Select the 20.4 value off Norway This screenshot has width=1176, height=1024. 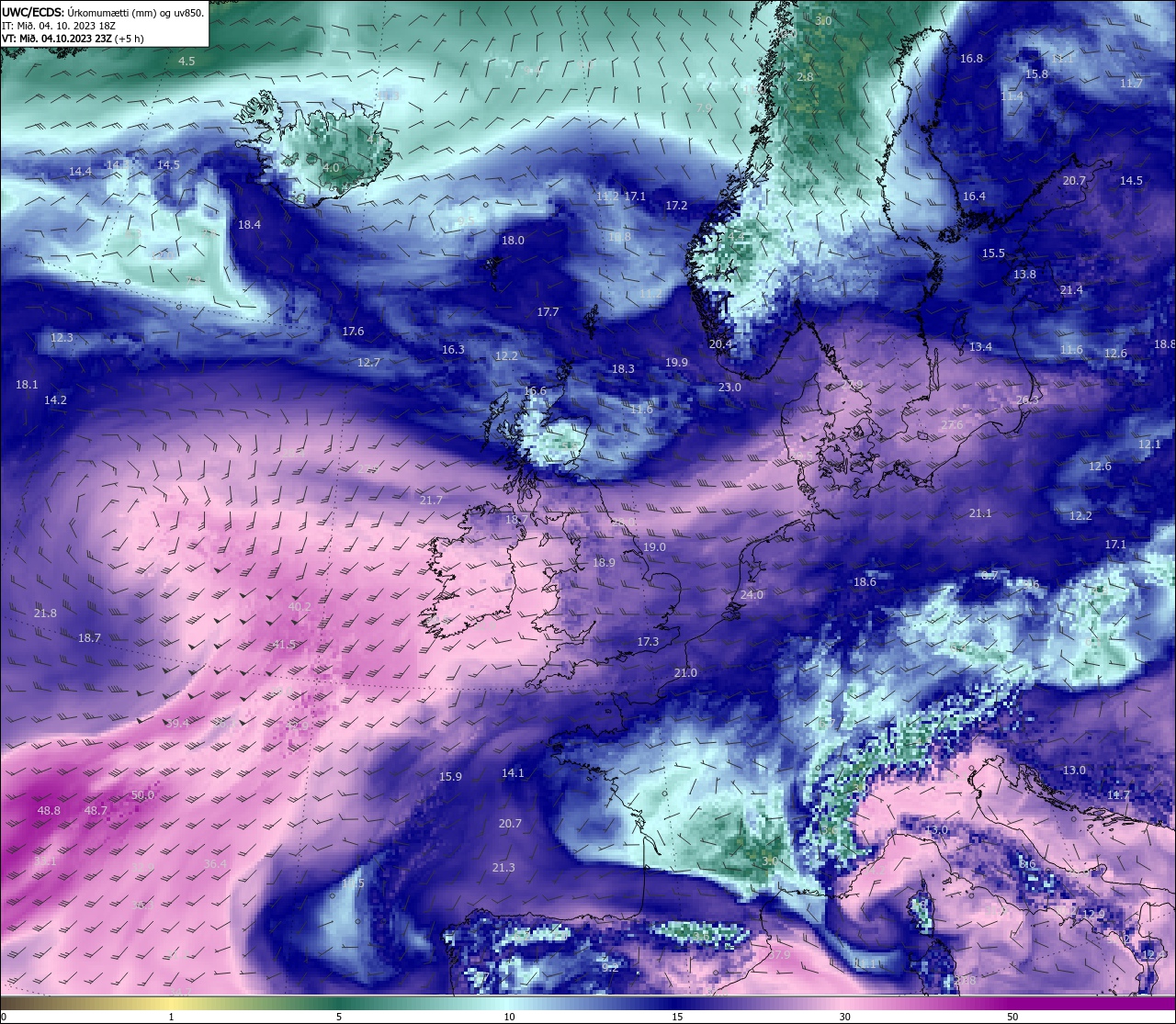point(720,344)
